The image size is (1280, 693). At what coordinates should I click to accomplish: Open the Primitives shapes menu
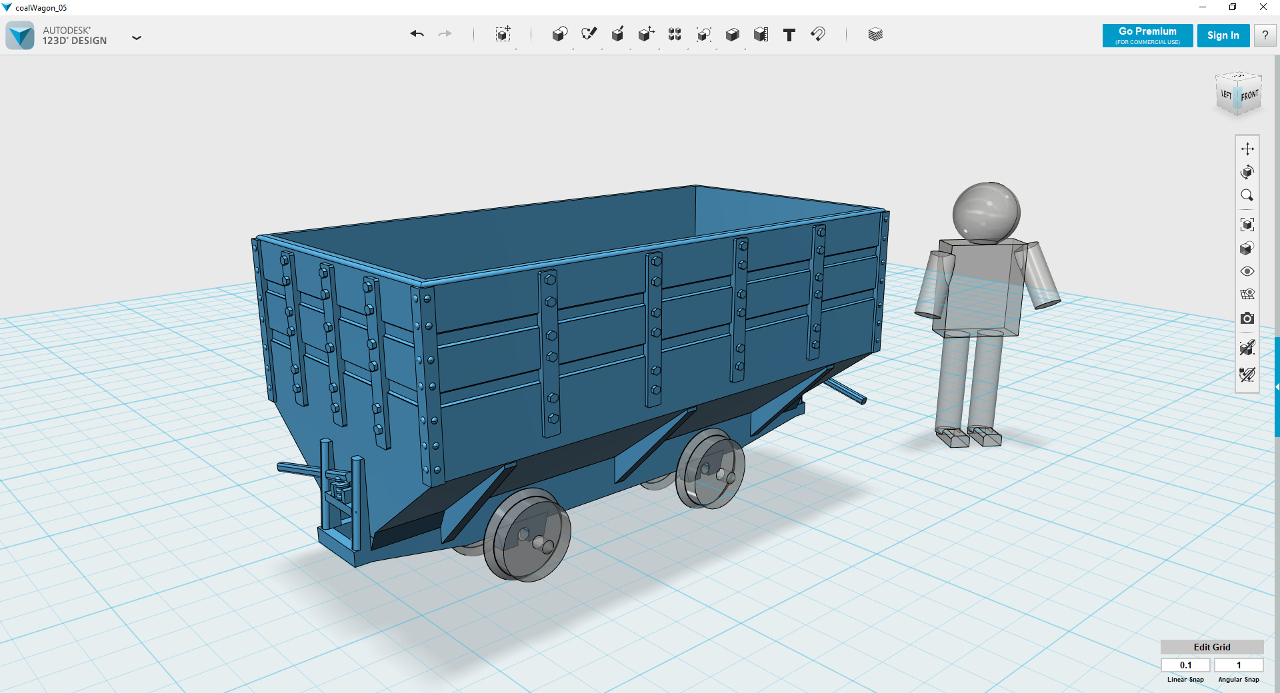pyautogui.click(x=560, y=34)
